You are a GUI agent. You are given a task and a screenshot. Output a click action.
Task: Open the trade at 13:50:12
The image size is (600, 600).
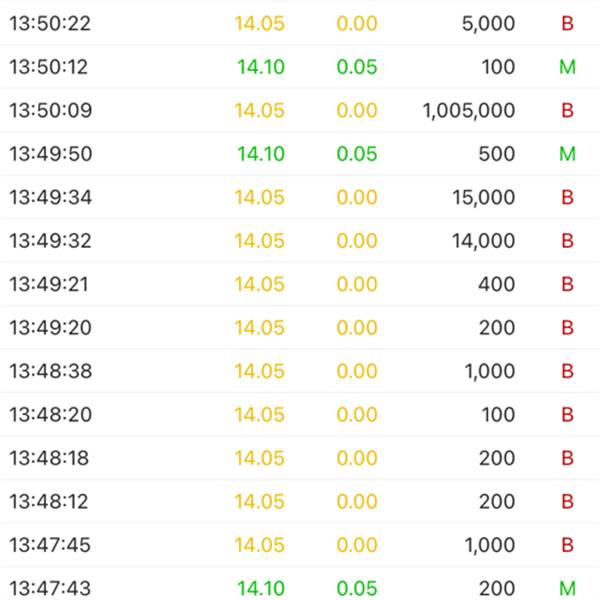click(300, 67)
